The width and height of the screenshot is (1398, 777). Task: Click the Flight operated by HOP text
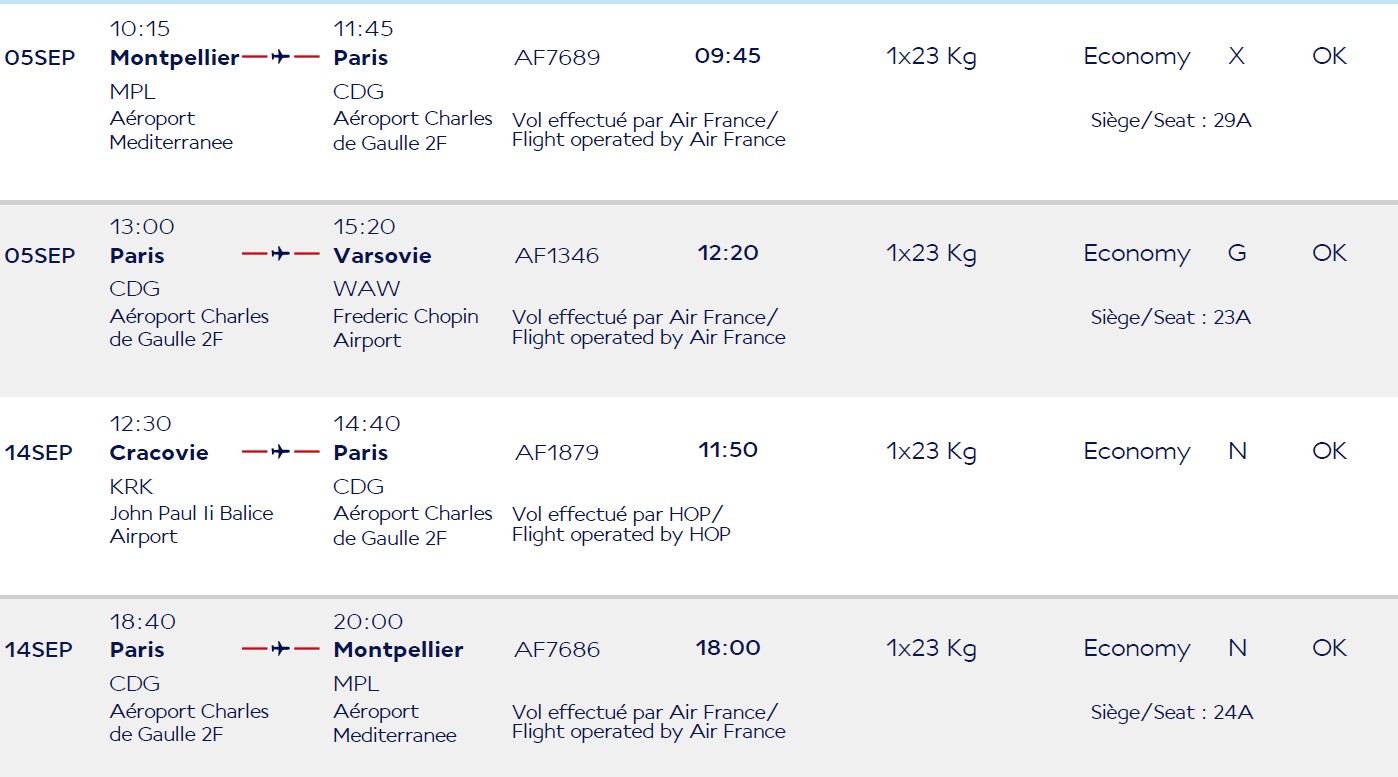click(621, 535)
